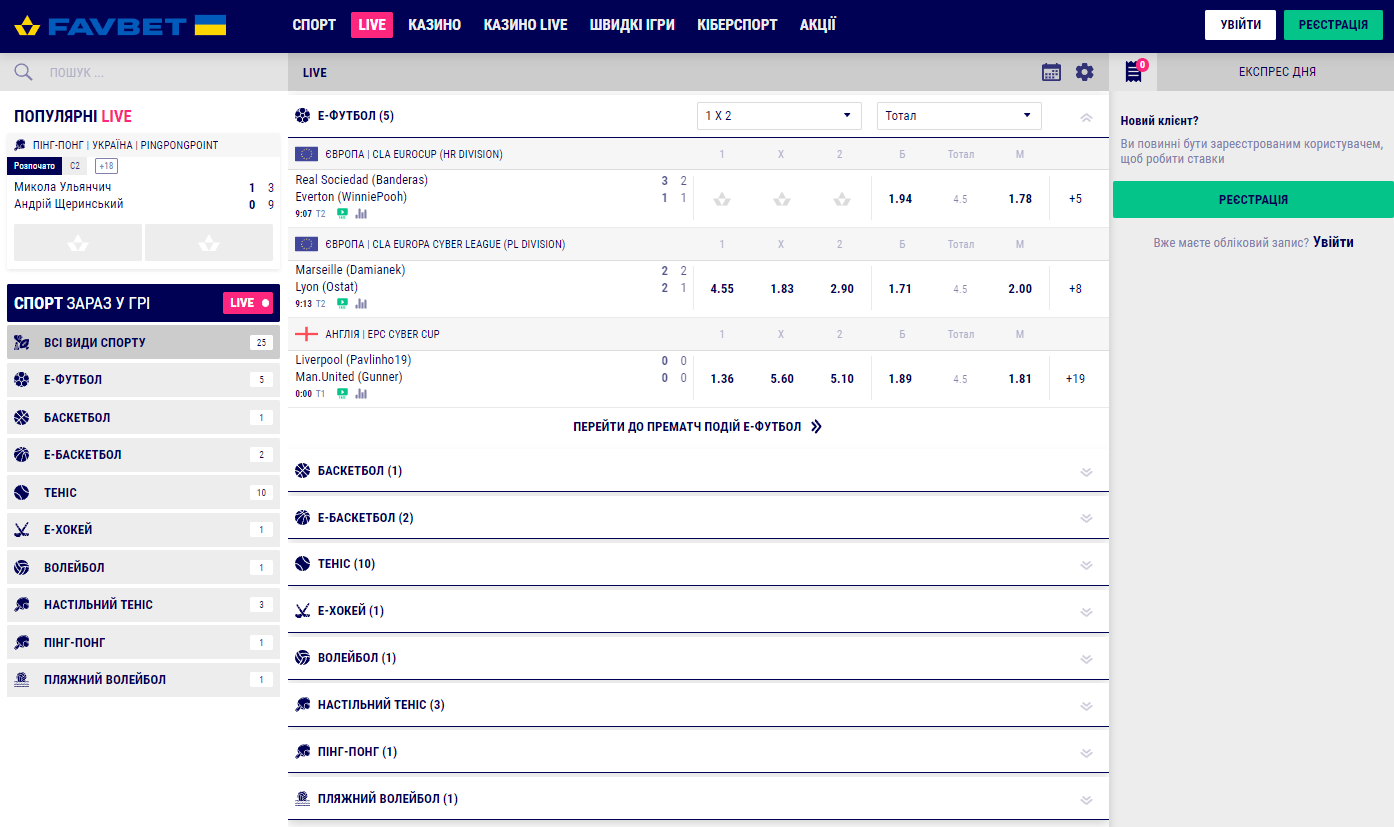The width and height of the screenshot is (1394, 827).
Task: Go to ПЕРЕЙТИ ДО ПРЕМАТЧ ПОДІЙ Е-ФУТБОЛ link
Action: pos(698,427)
